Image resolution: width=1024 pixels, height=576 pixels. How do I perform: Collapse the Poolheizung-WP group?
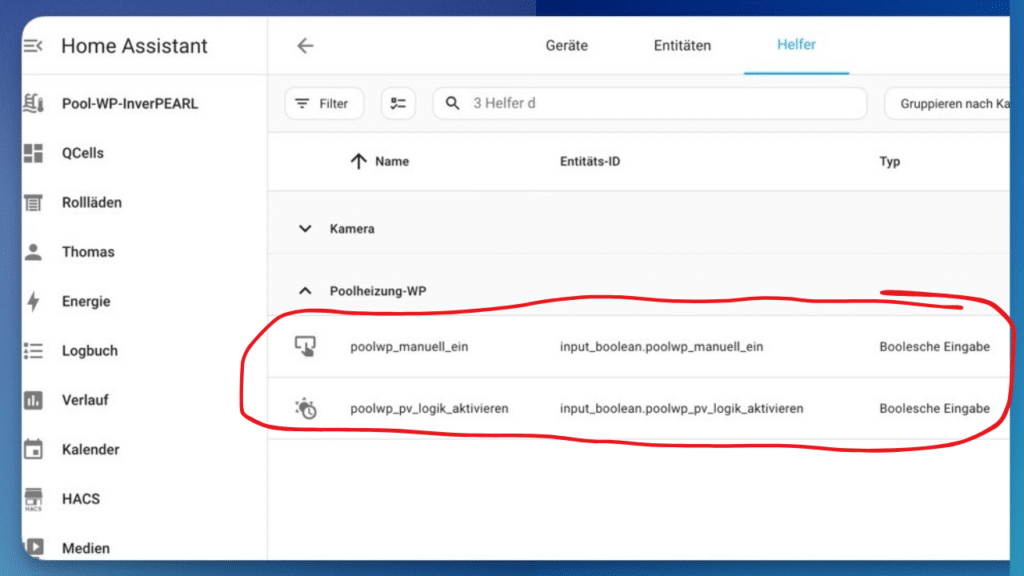coord(305,291)
